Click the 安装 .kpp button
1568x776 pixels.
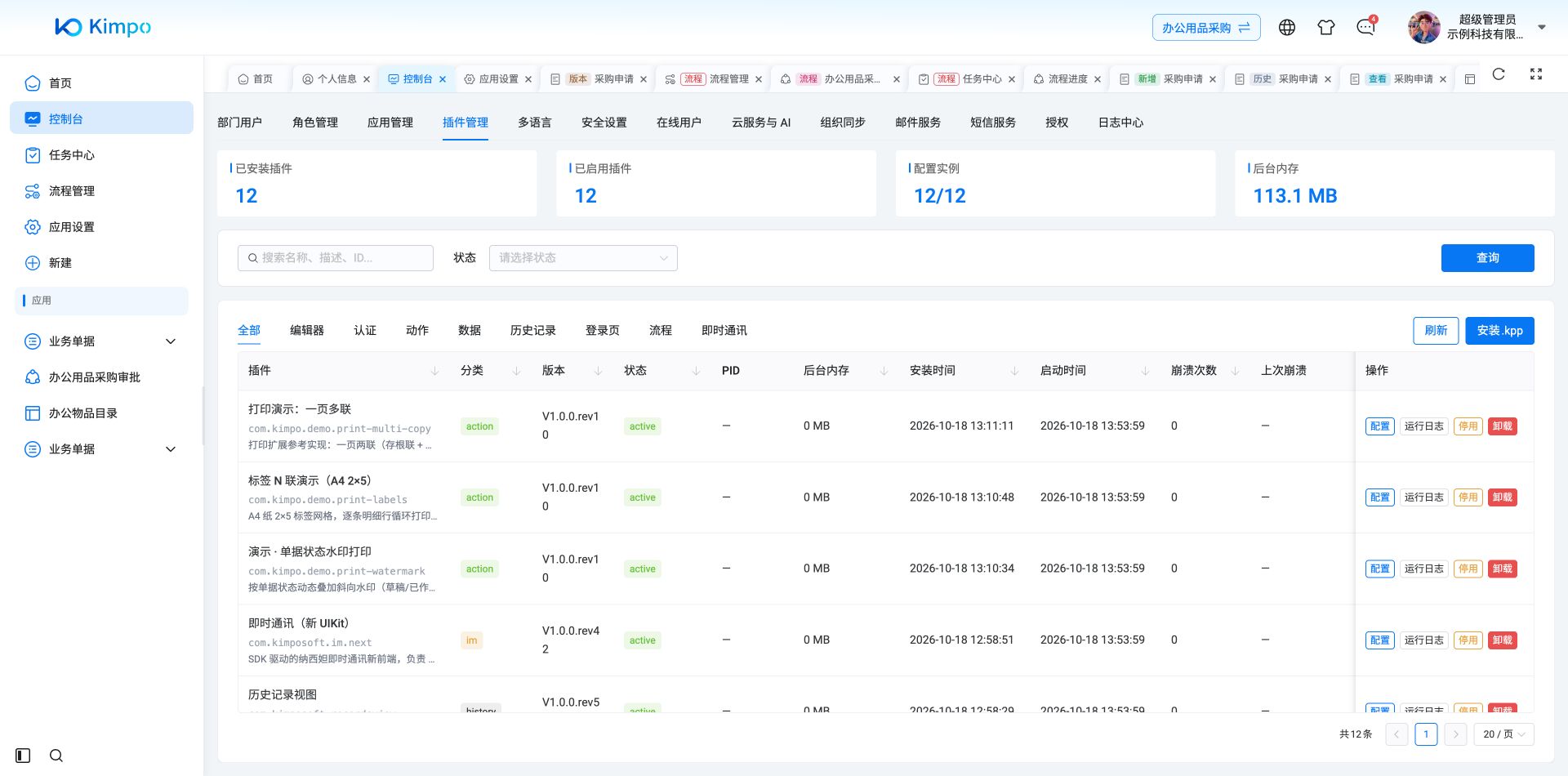click(x=1499, y=331)
